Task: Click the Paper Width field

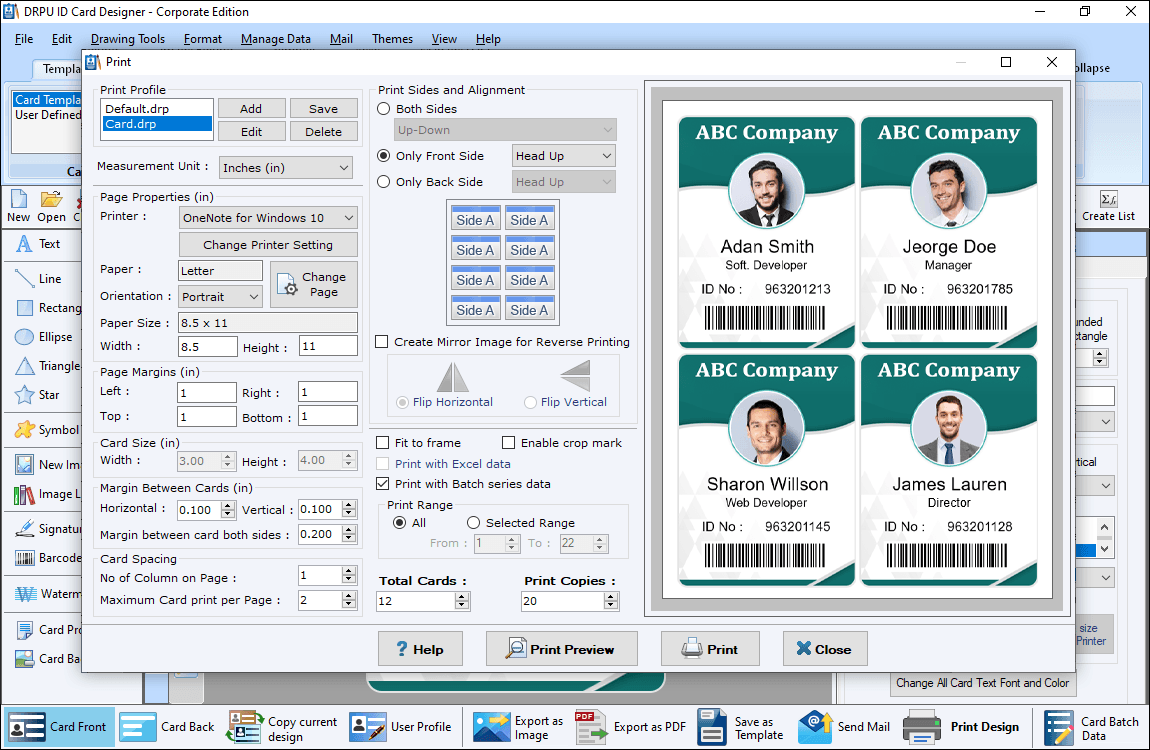Action: tap(208, 346)
